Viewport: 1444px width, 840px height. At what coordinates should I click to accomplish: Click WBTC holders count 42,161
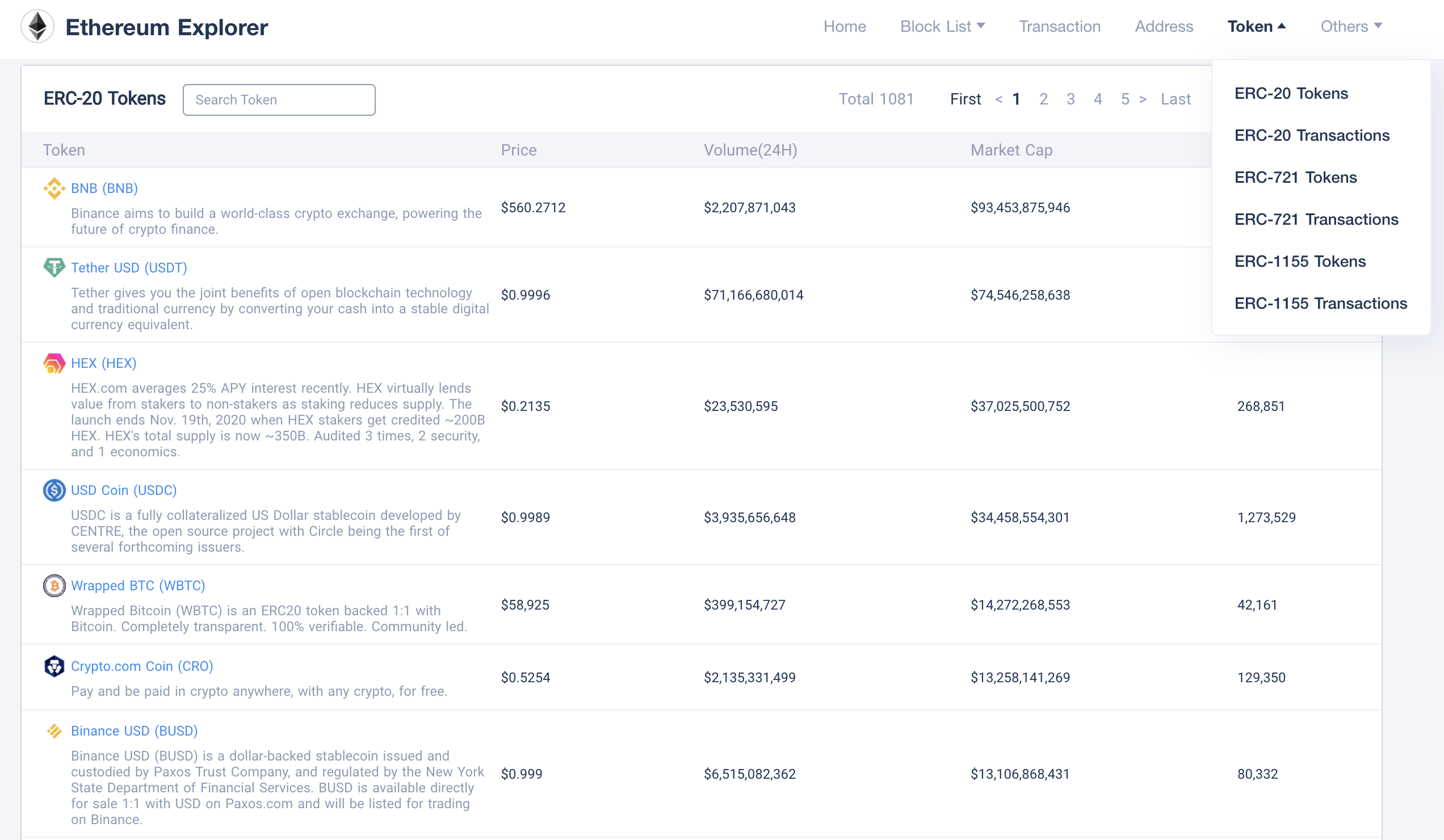(1257, 605)
